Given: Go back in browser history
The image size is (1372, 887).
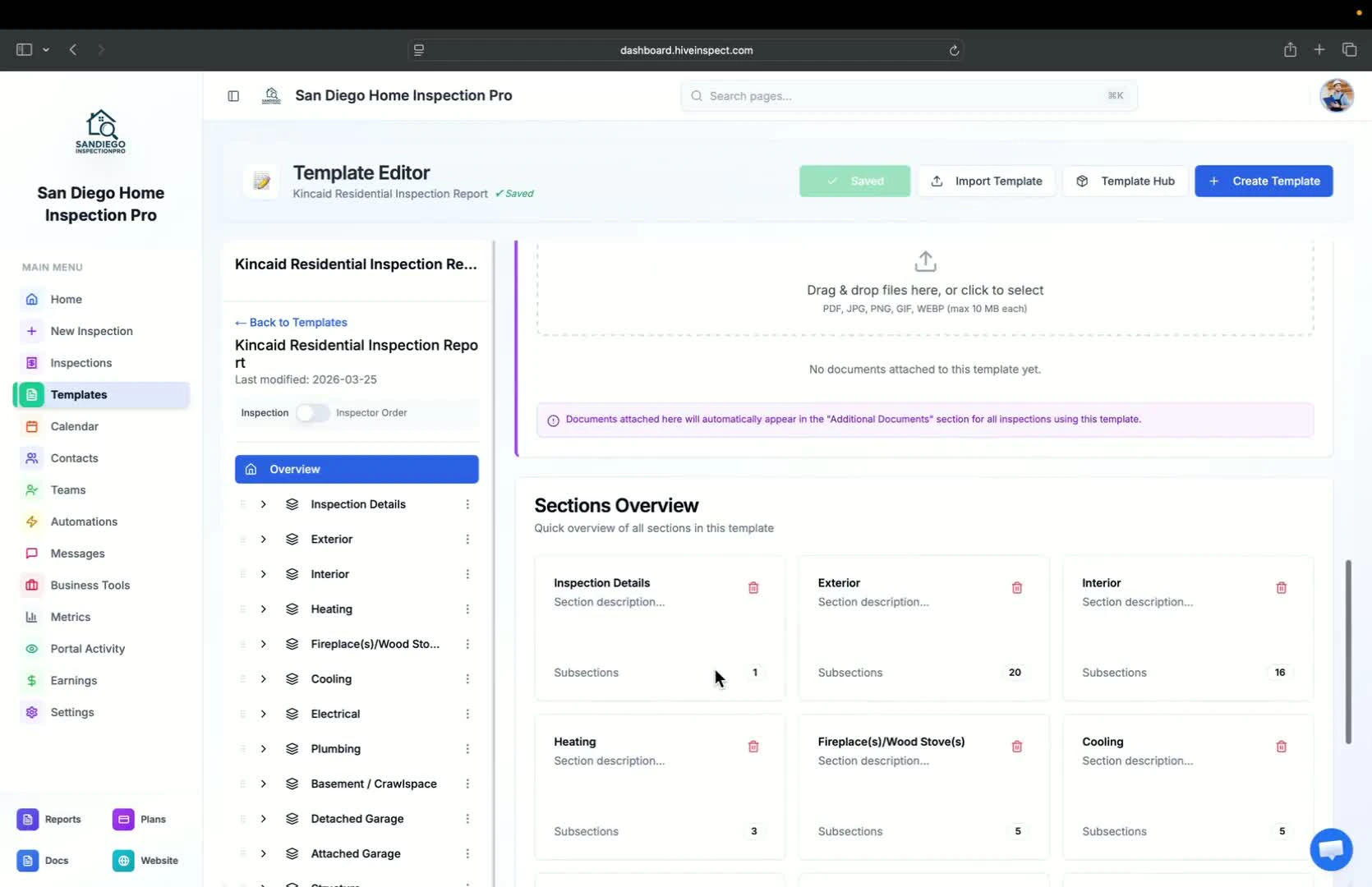Looking at the screenshot, I should click(73, 49).
